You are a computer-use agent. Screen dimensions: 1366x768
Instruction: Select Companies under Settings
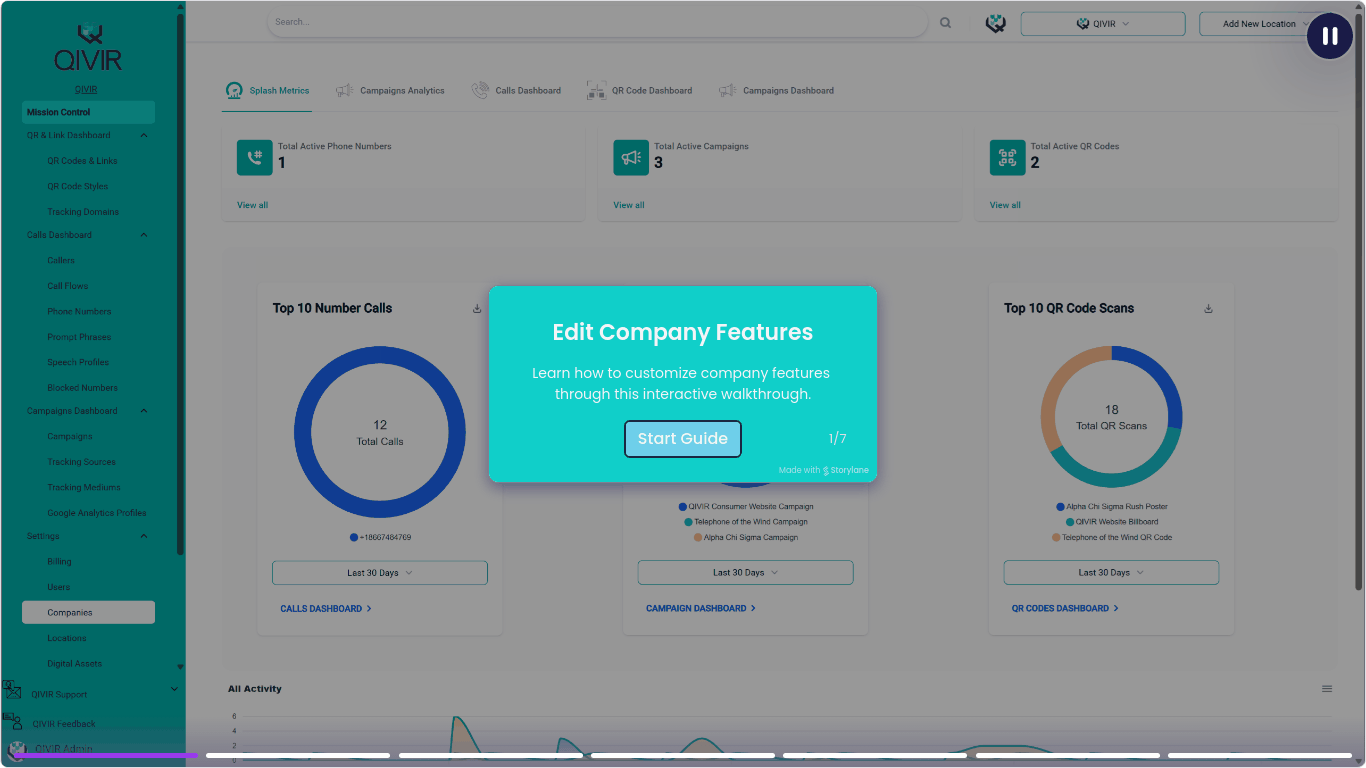pyautogui.click(x=88, y=613)
